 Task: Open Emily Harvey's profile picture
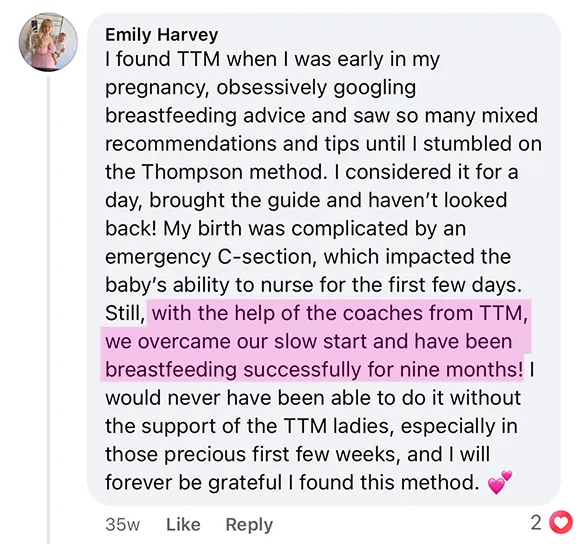[49, 42]
